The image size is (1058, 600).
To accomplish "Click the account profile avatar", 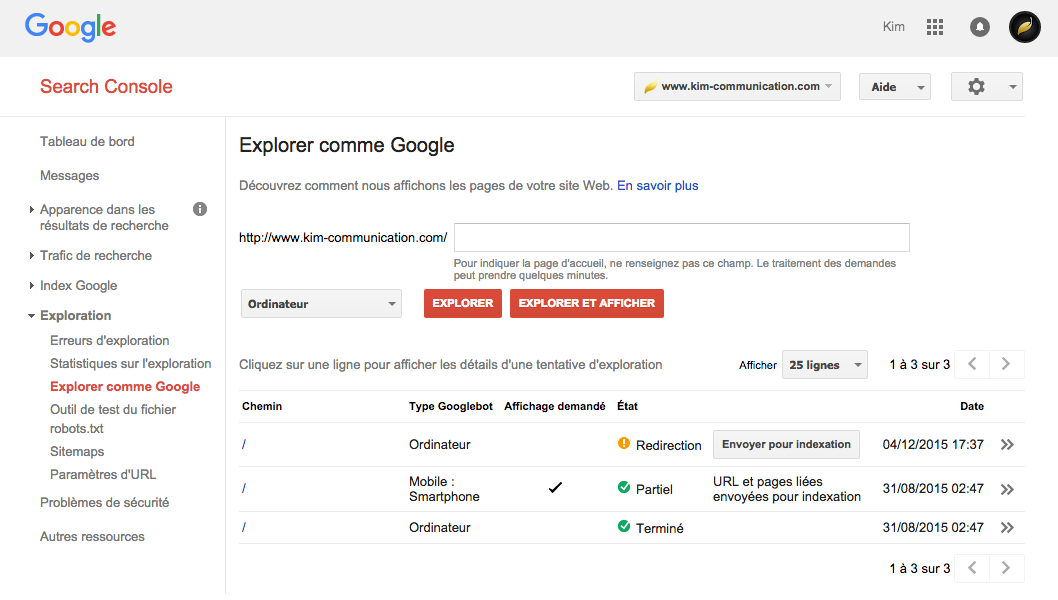I will pos(1025,27).
